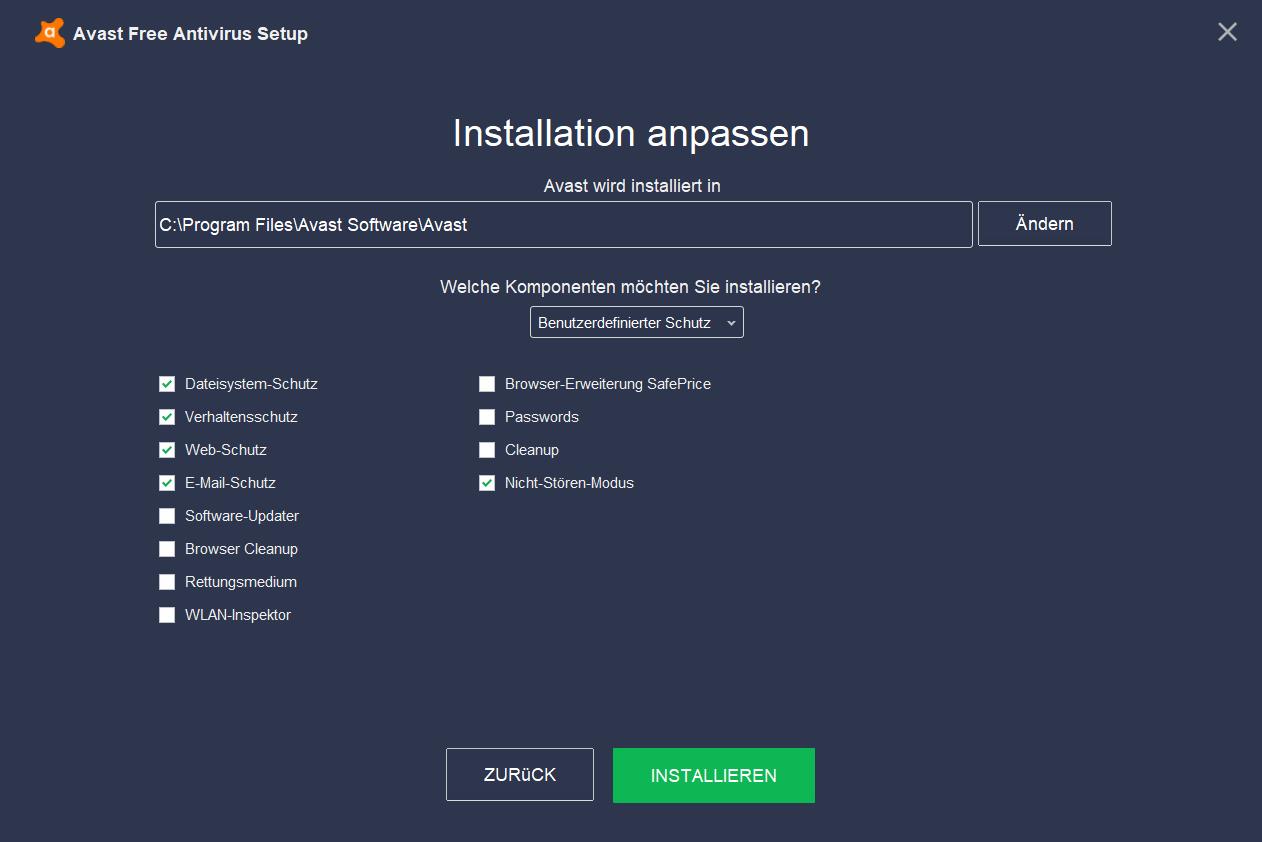The image size is (1262, 842).
Task: Uncheck Nicht-Stören-Modus checkbox
Action: coord(487,483)
